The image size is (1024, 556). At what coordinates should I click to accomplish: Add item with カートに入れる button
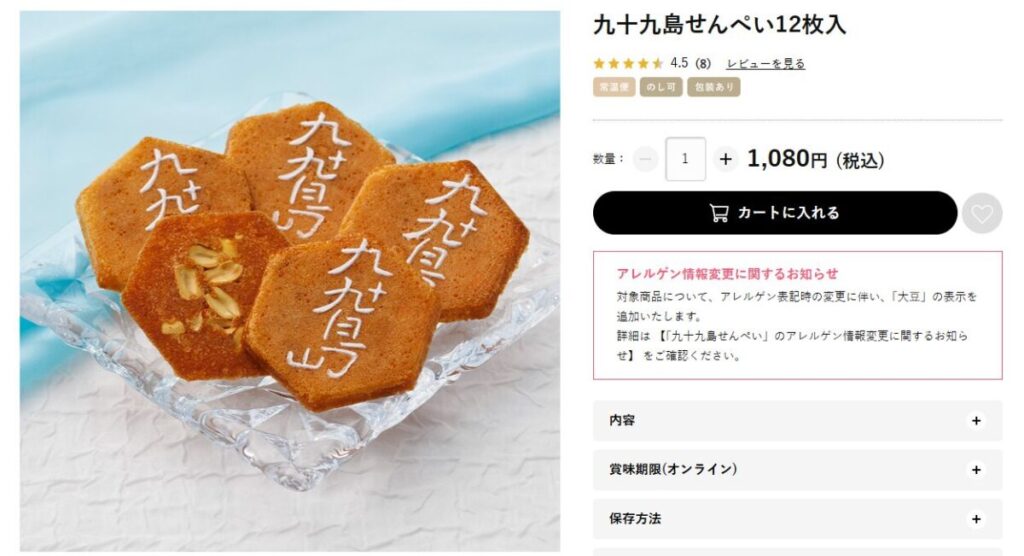[x=775, y=213]
